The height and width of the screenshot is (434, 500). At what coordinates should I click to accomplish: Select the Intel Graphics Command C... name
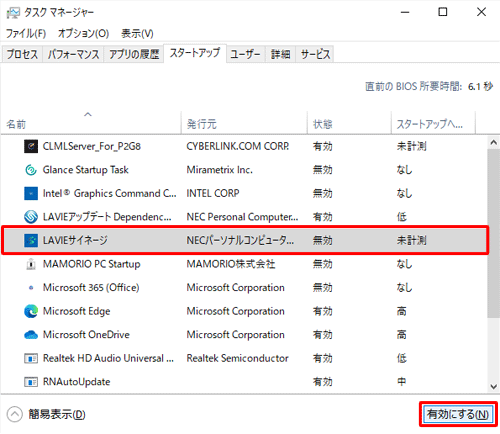pyautogui.click(x=109, y=193)
